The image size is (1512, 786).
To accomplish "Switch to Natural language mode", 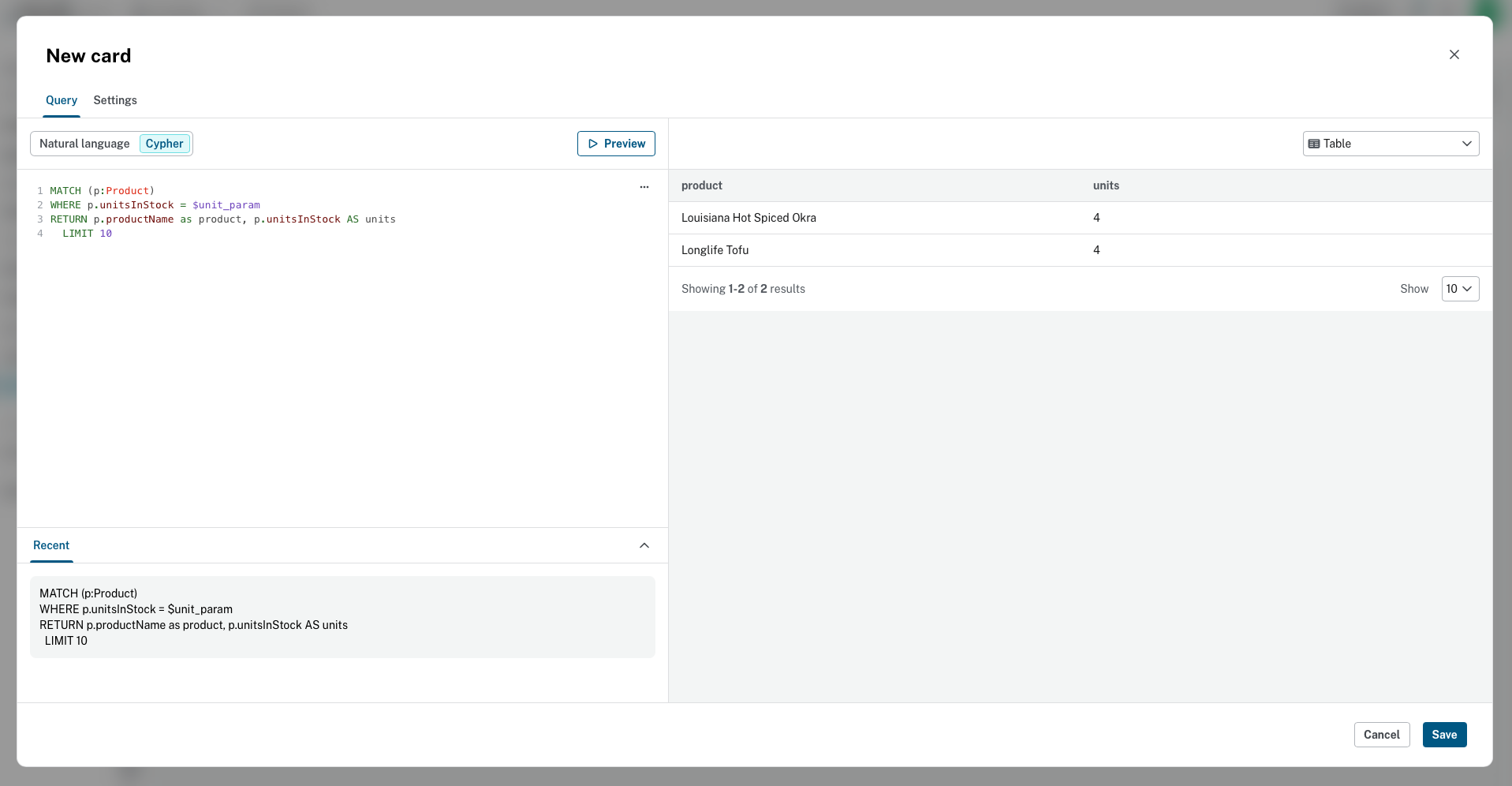I will [x=84, y=144].
